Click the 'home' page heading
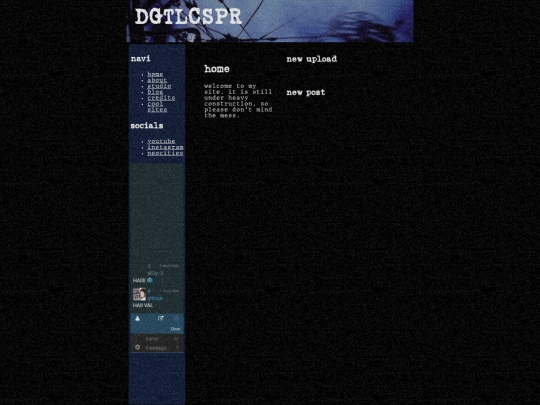540x405 pixels. [x=217, y=69]
